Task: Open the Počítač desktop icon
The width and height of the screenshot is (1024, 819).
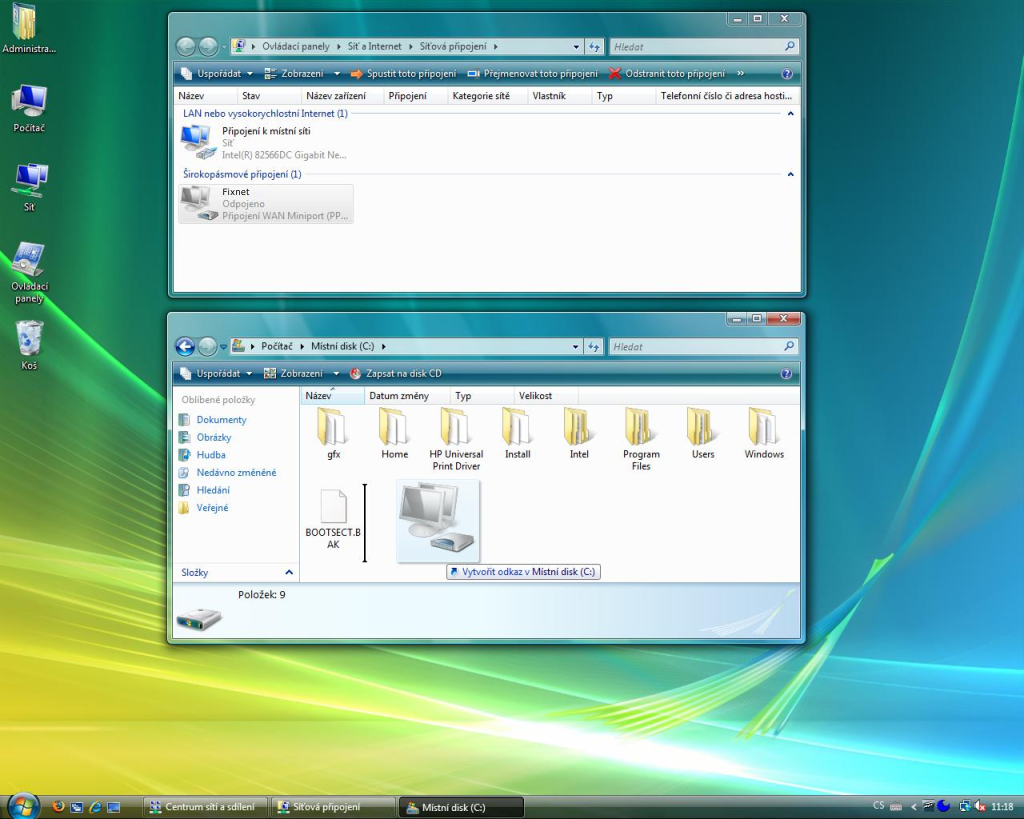Action: point(29,108)
